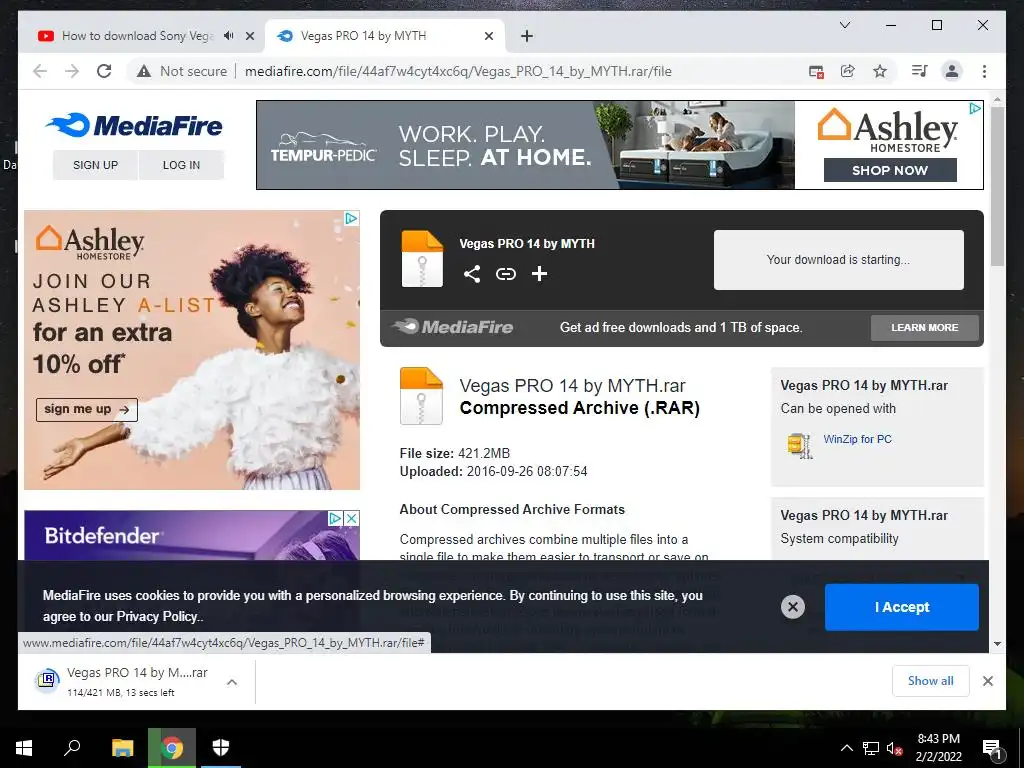Click the plus icon to save file
The image size is (1024, 768).
point(539,274)
